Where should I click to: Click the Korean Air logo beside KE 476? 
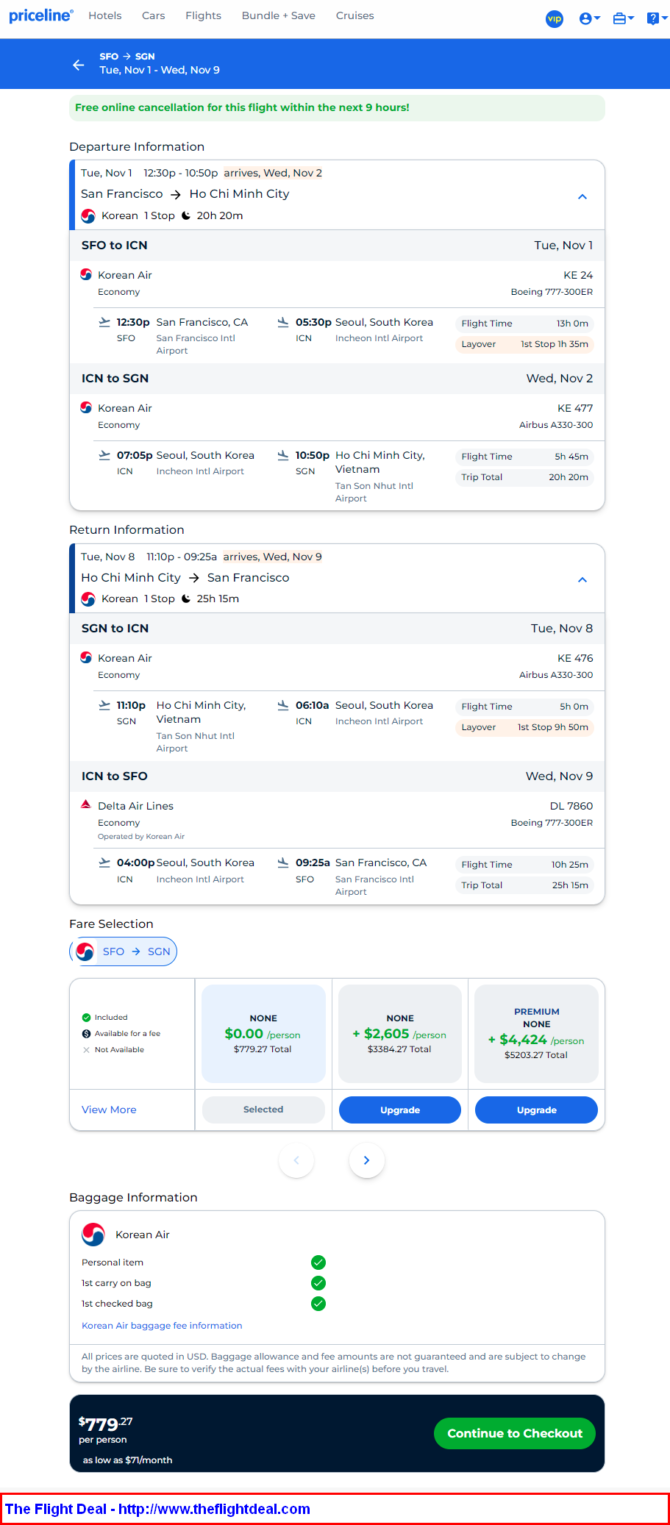[x=86, y=658]
